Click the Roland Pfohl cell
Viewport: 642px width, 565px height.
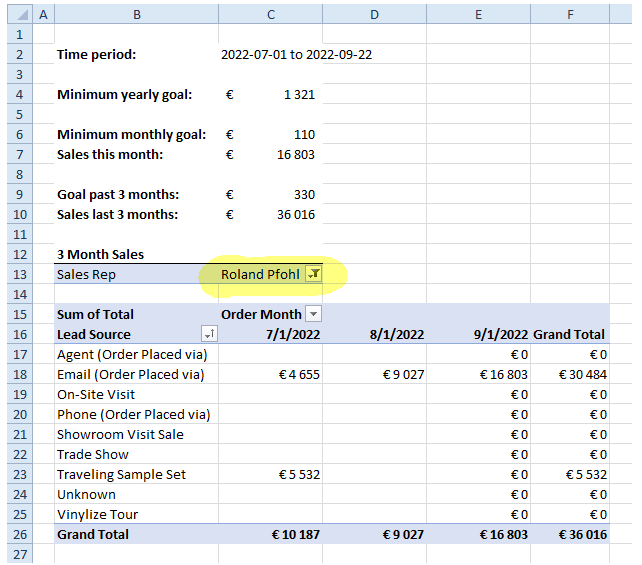pos(260,275)
